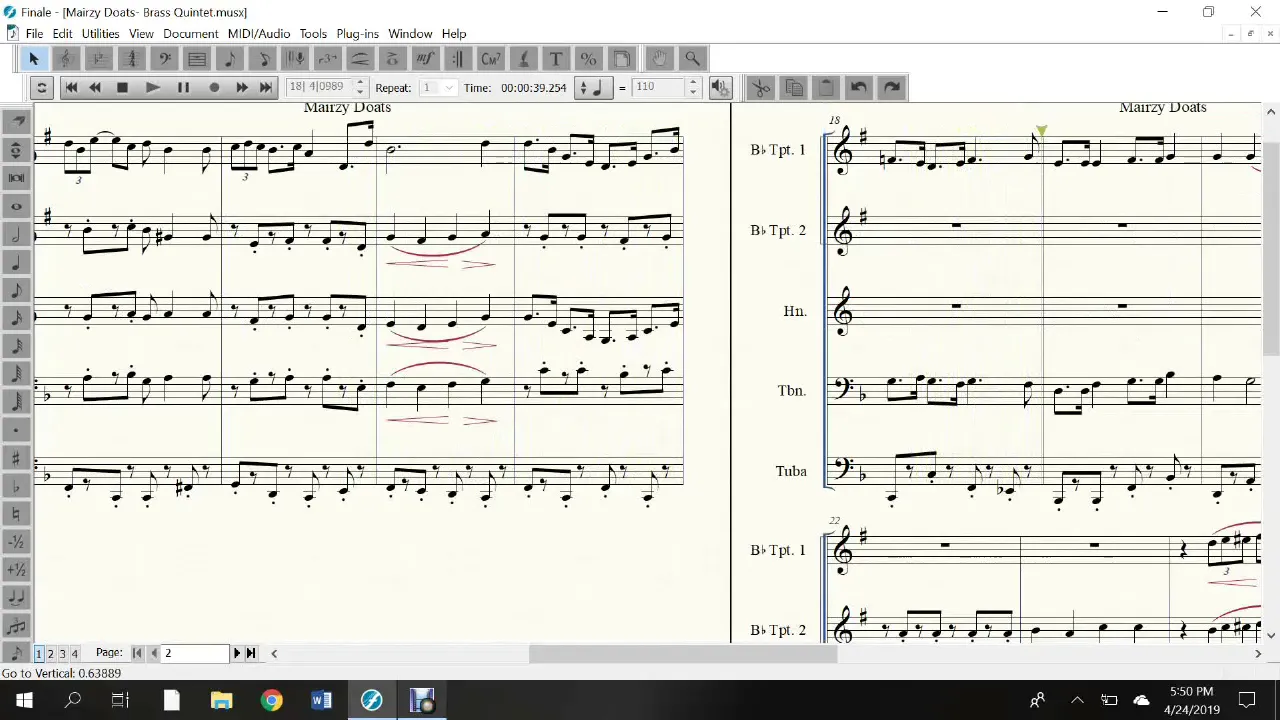
Task: Open the Document menu
Action: tap(190, 34)
